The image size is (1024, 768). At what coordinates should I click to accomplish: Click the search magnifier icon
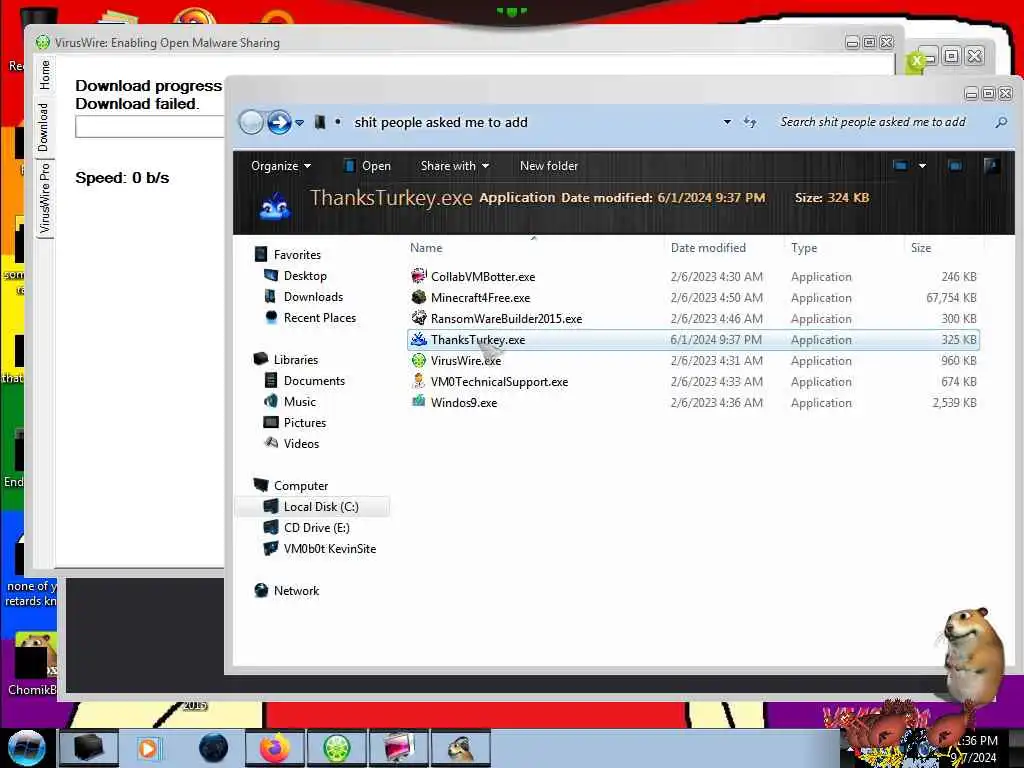click(x=1001, y=122)
